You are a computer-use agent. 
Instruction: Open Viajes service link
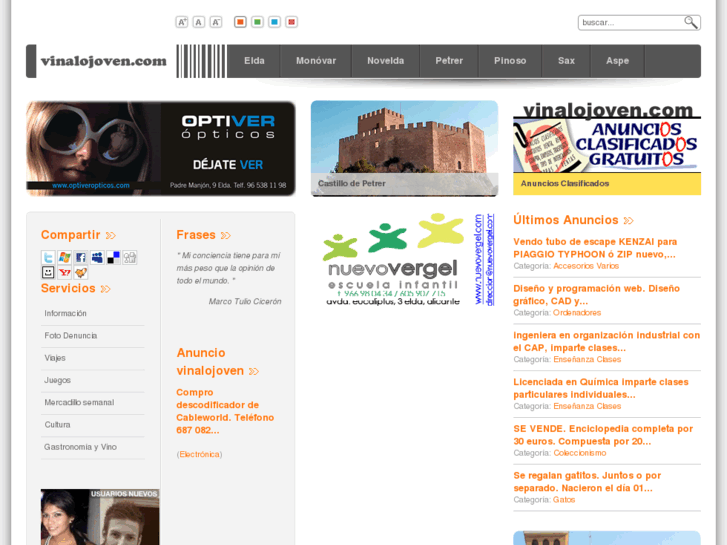coord(55,358)
